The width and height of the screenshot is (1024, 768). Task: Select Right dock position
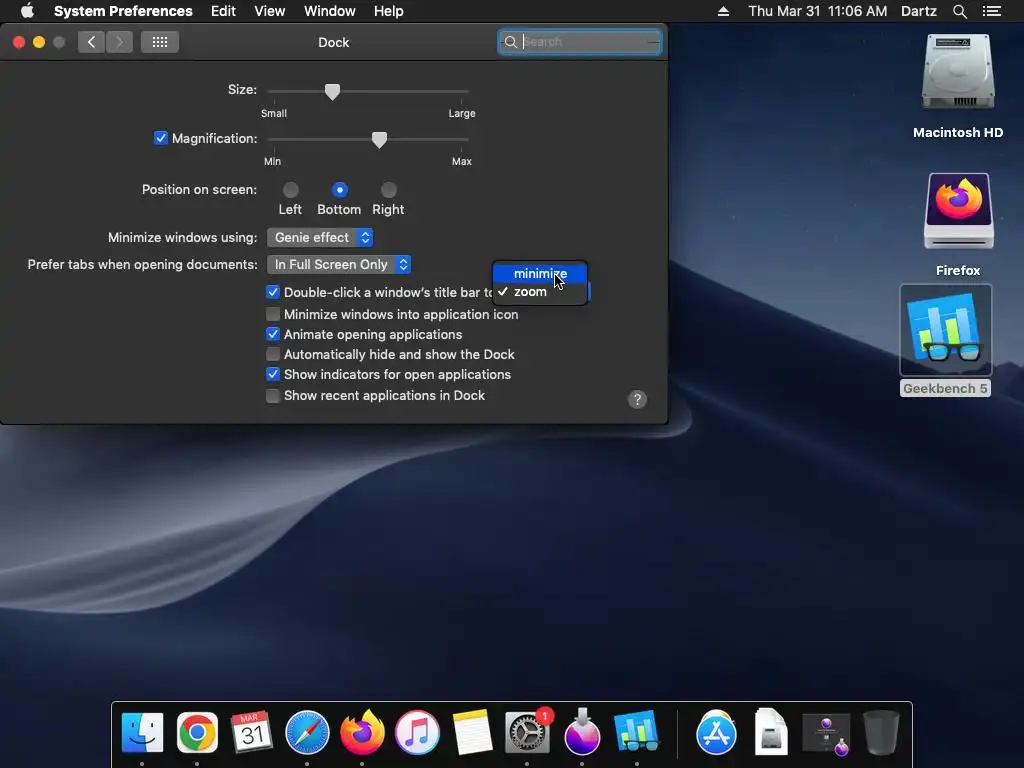click(389, 189)
